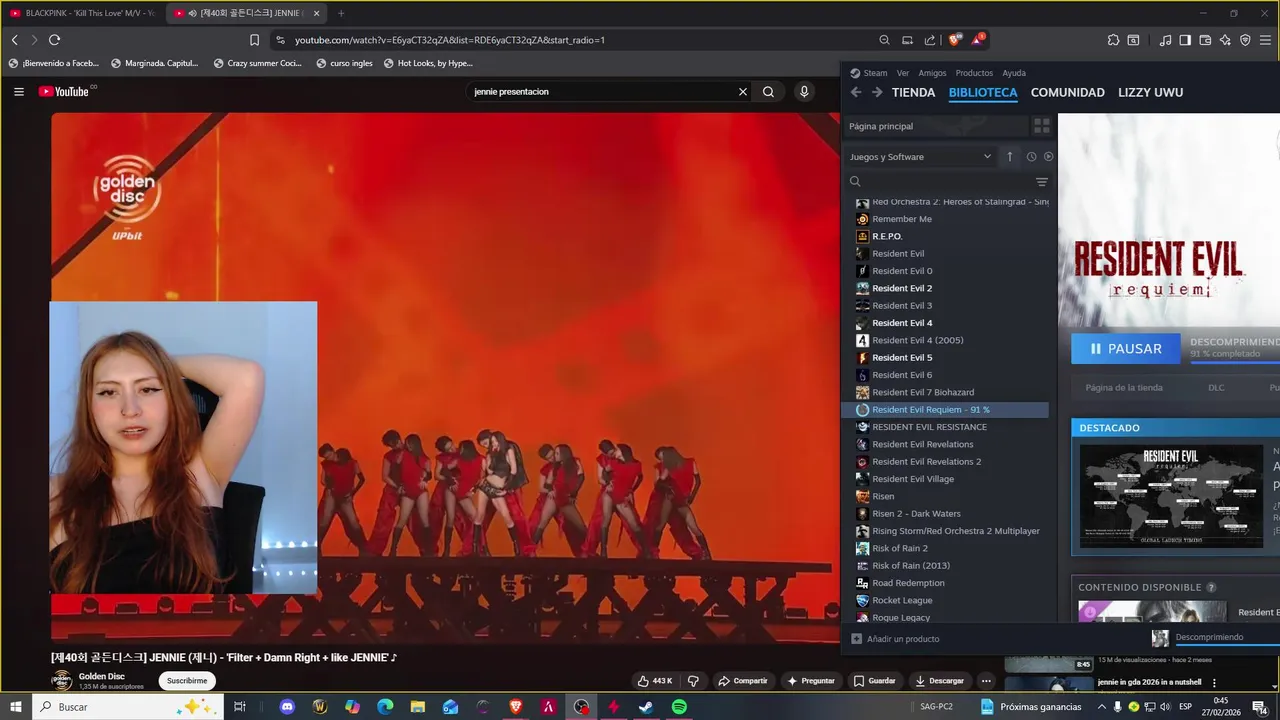Toggle the browser sidebar panel

(x=1185, y=40)
